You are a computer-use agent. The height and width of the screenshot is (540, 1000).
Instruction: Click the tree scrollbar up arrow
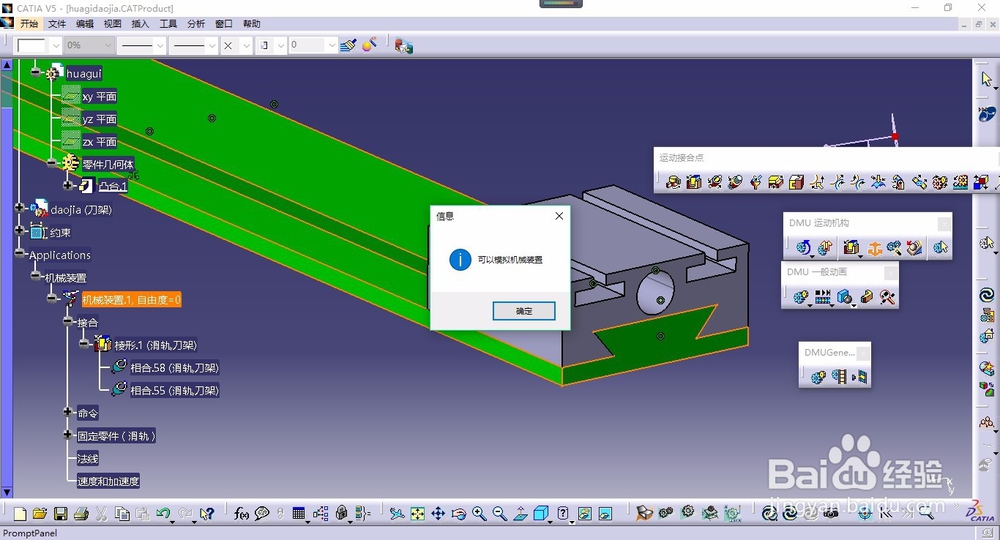point(6,64)
